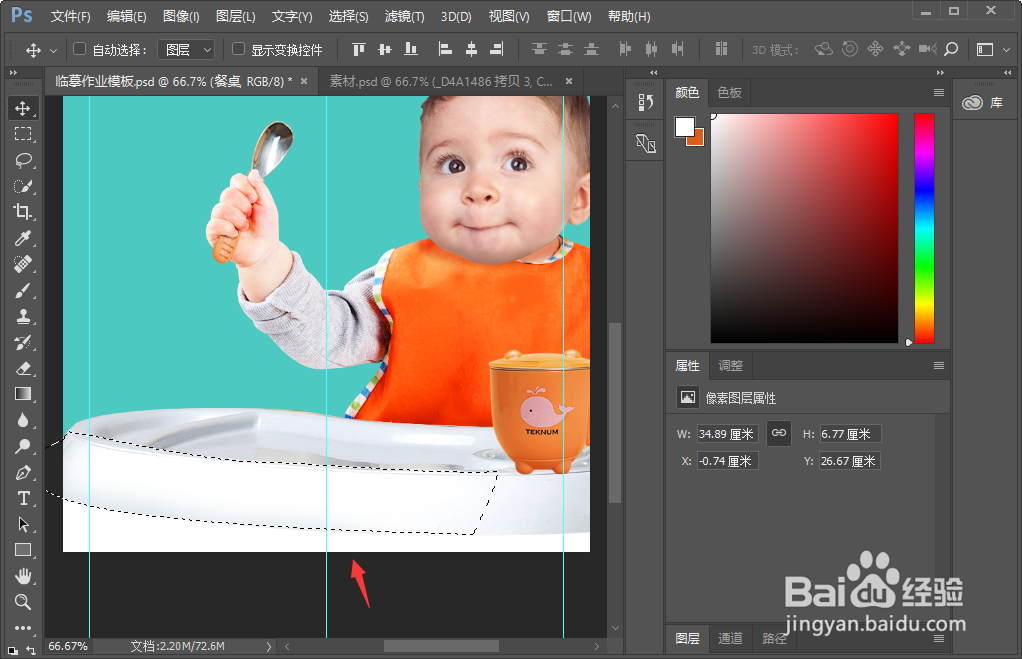The width and height of the screenshot is (1022, 659).
Task: Open the 窗口(W) menu
Action: 569,16
